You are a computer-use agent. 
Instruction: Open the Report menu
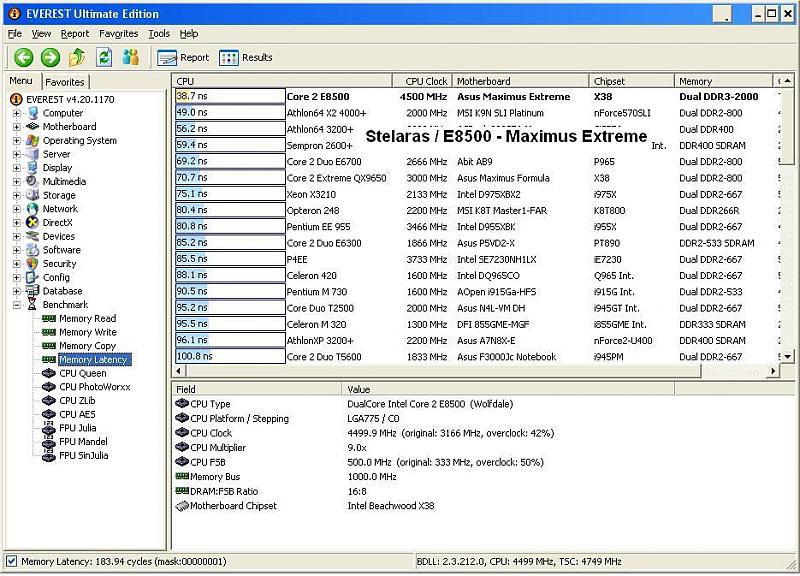click(x=75, y=34)
